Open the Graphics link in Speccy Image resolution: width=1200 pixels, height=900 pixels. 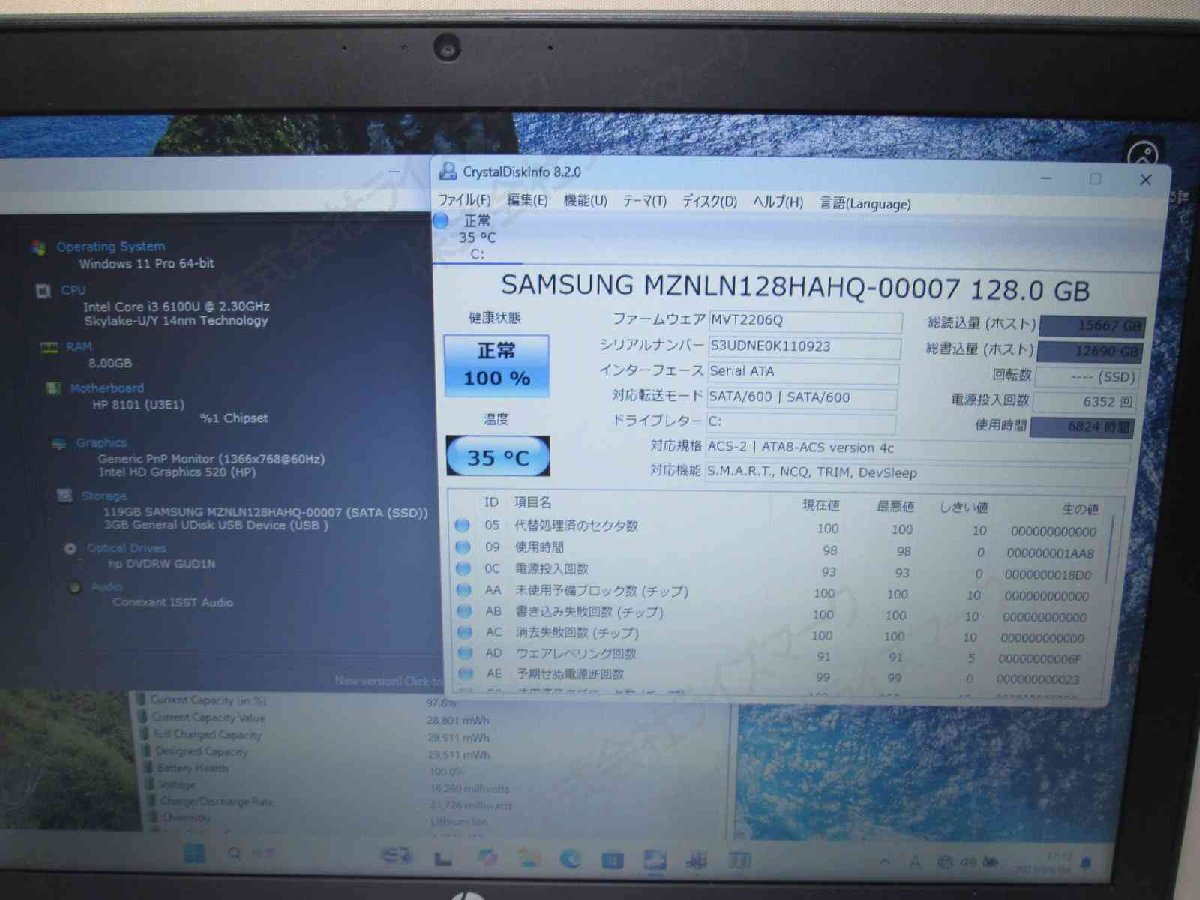coord(101,442)
